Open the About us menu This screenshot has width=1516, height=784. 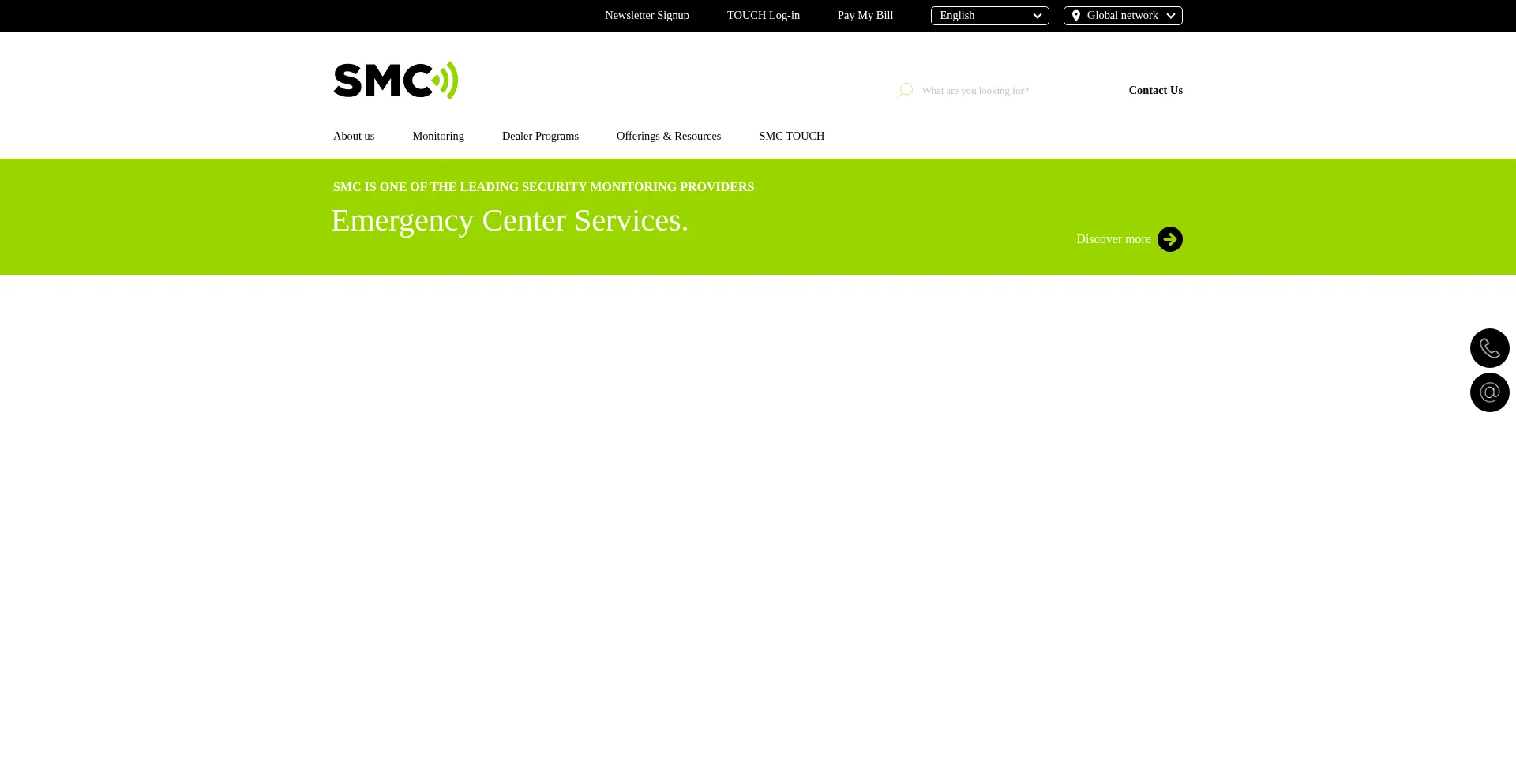[354, 136]
